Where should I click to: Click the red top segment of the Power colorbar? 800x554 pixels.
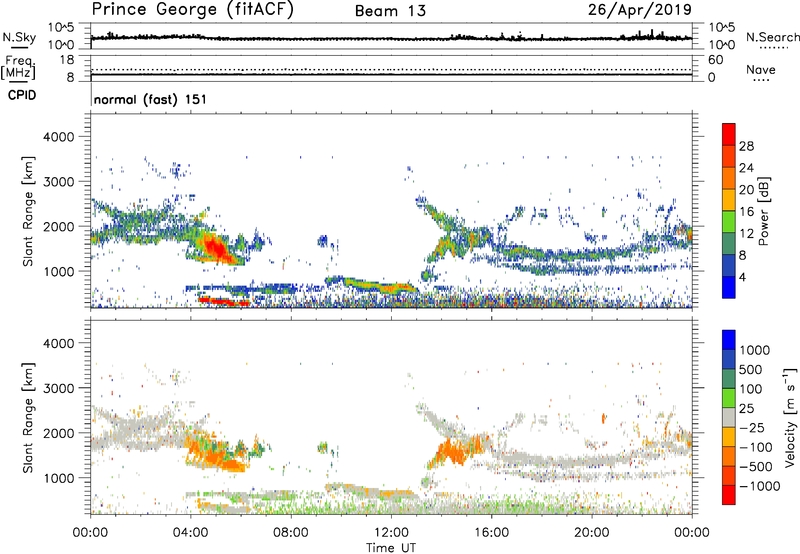point(729,135)
